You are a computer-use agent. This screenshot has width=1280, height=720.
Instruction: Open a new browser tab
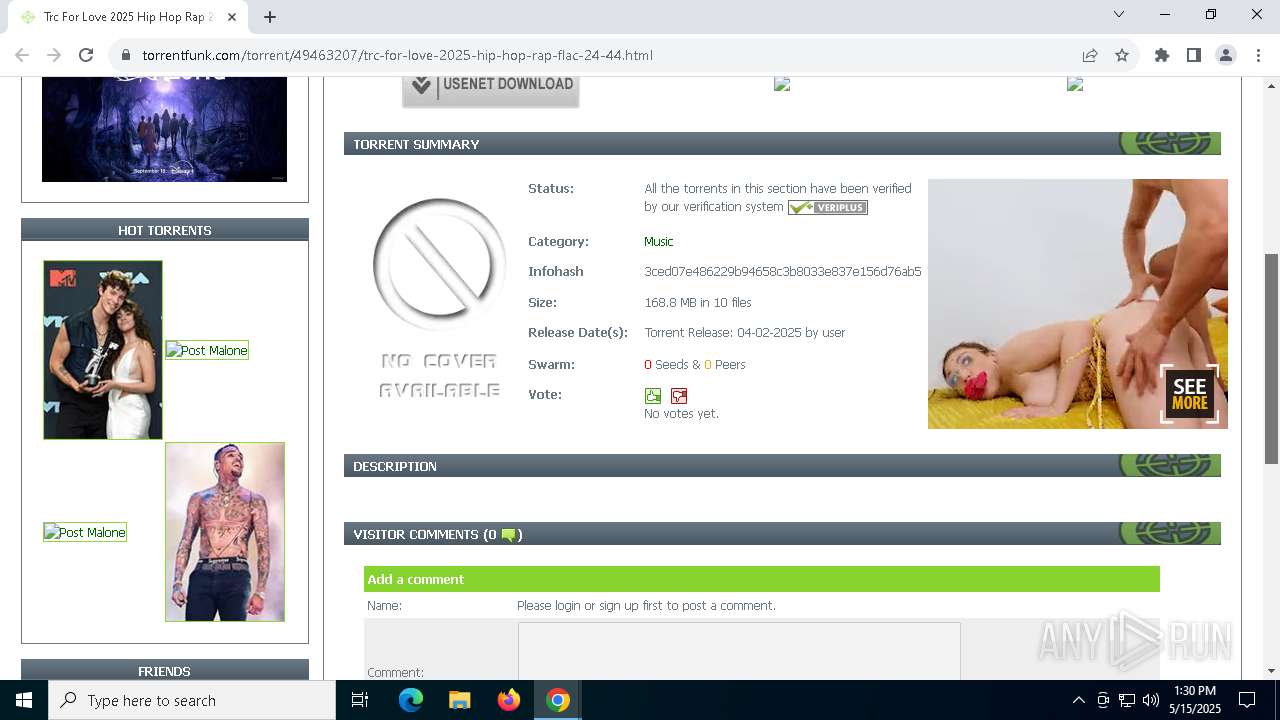click(x=270, y=16)
